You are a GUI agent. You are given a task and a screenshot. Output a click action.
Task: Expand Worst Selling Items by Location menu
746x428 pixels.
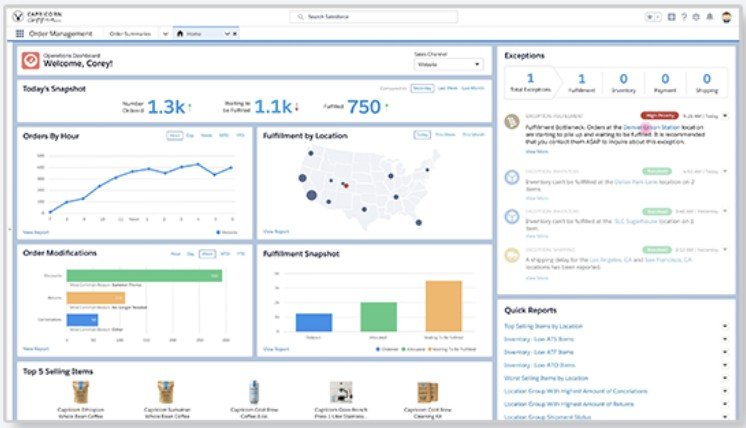pyautogui.click(x=725, y=378)
